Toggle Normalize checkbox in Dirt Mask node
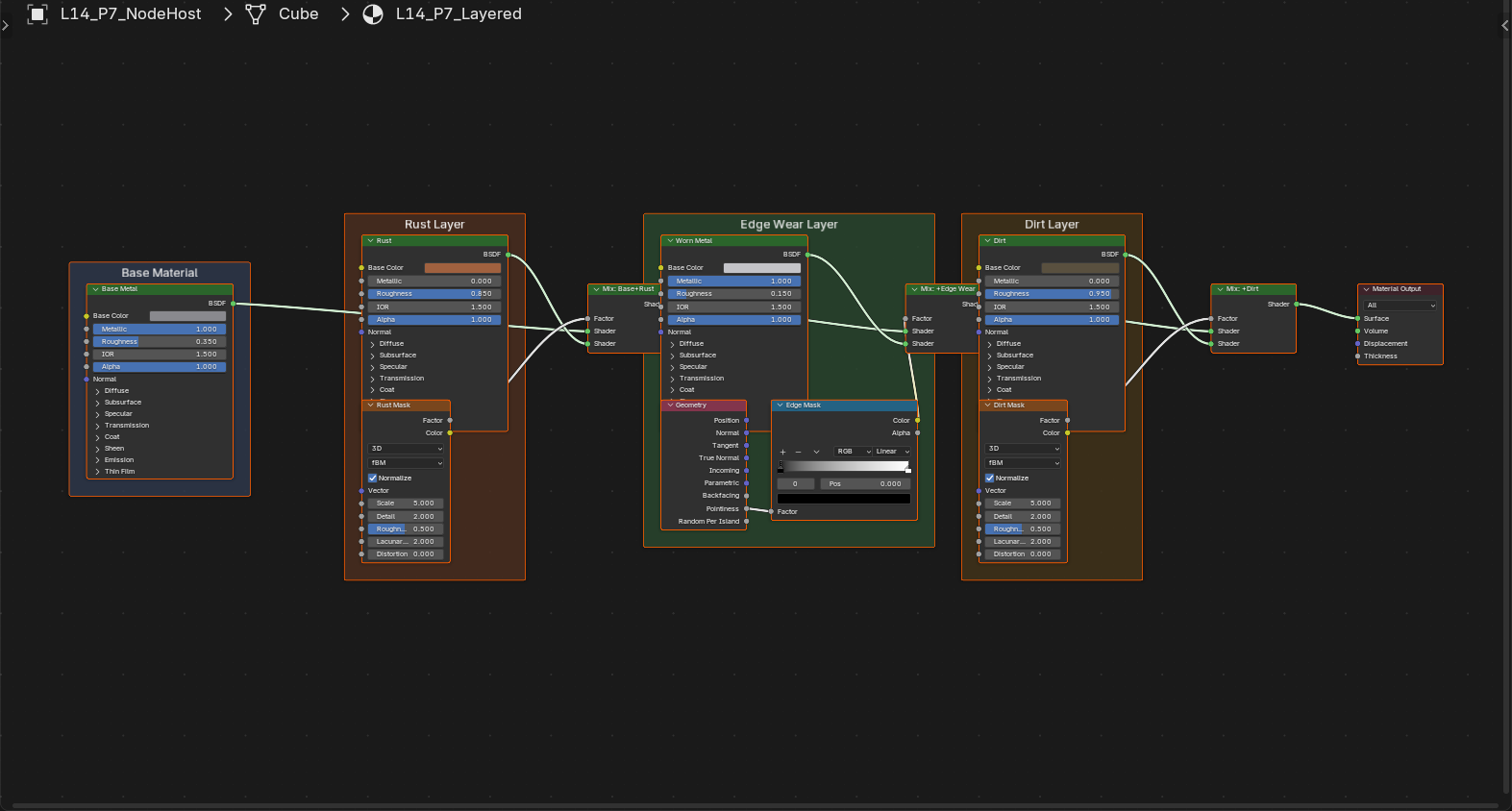Image resolution: width=1512 pixels, height=811 pixels. point(990,479)
